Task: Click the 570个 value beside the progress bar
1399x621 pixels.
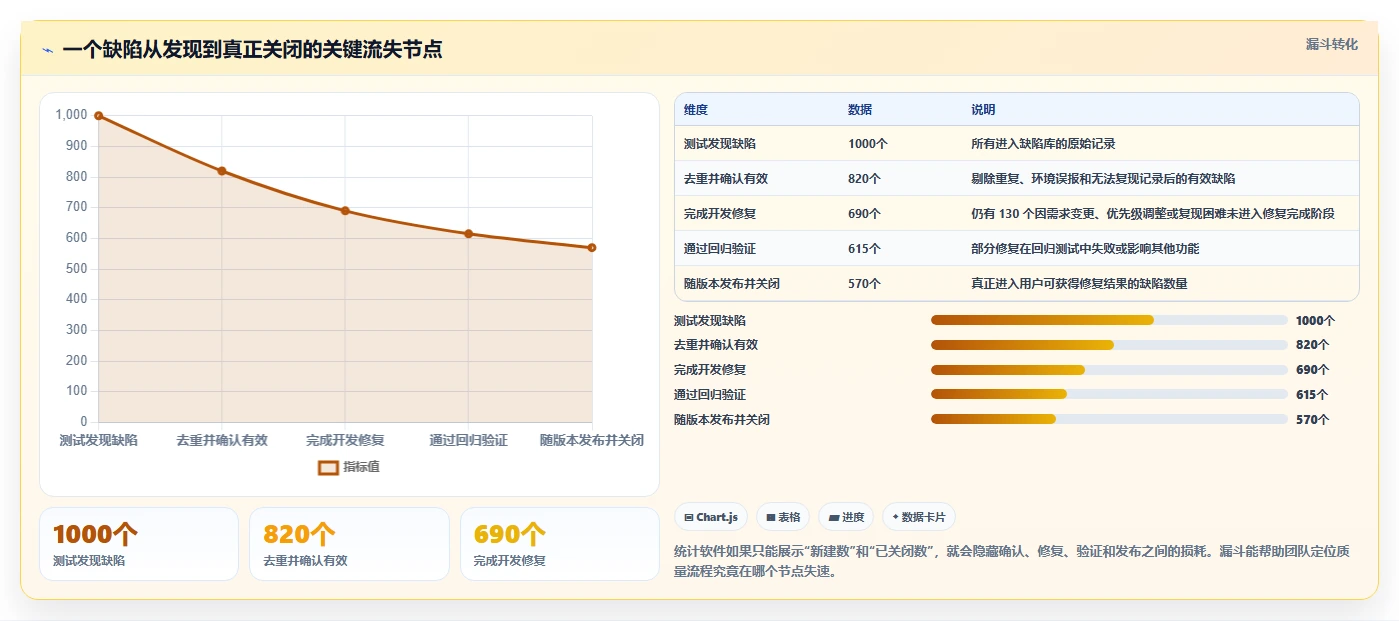Action: point(1312,420)
